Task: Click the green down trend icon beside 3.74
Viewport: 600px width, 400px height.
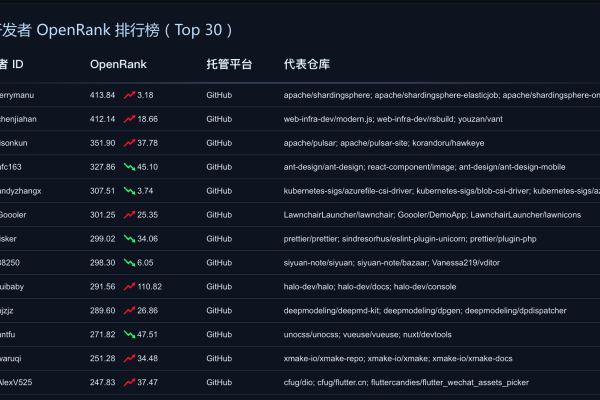Action: click(x=129, y=191)
